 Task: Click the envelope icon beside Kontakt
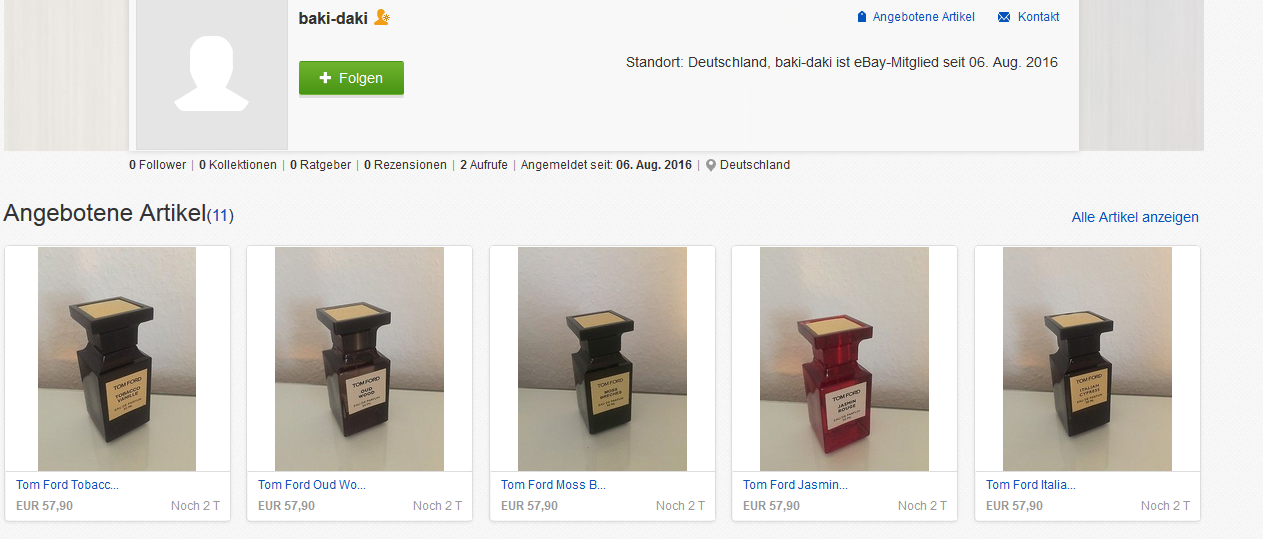(1004, 17)
